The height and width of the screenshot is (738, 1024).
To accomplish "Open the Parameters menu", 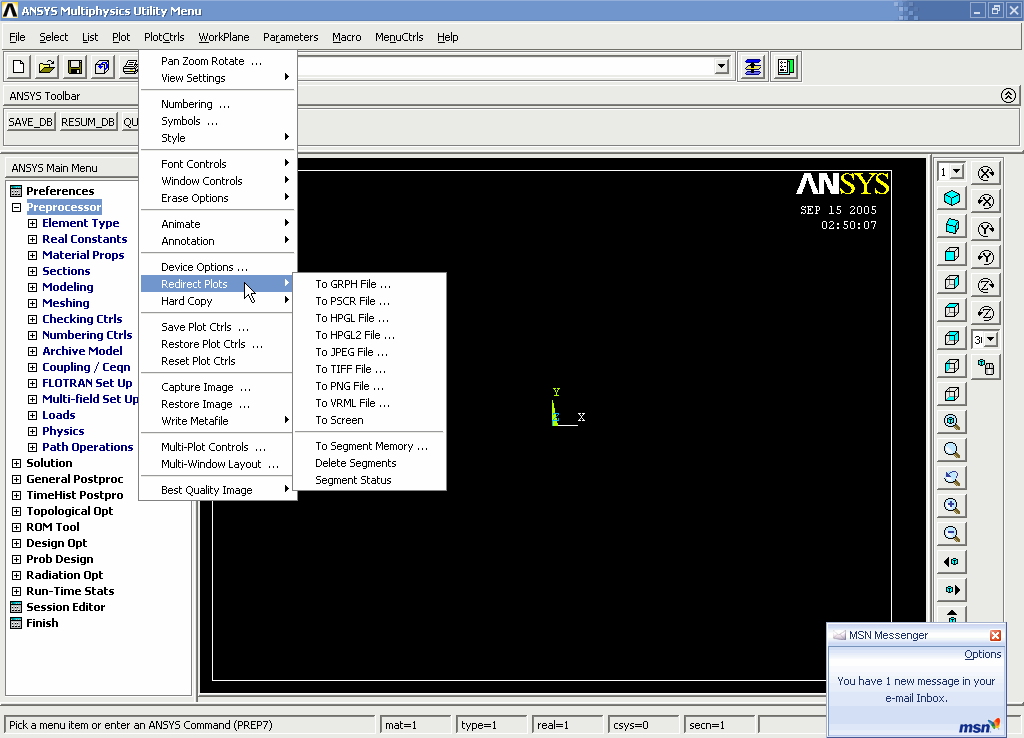I will point(291,37).
